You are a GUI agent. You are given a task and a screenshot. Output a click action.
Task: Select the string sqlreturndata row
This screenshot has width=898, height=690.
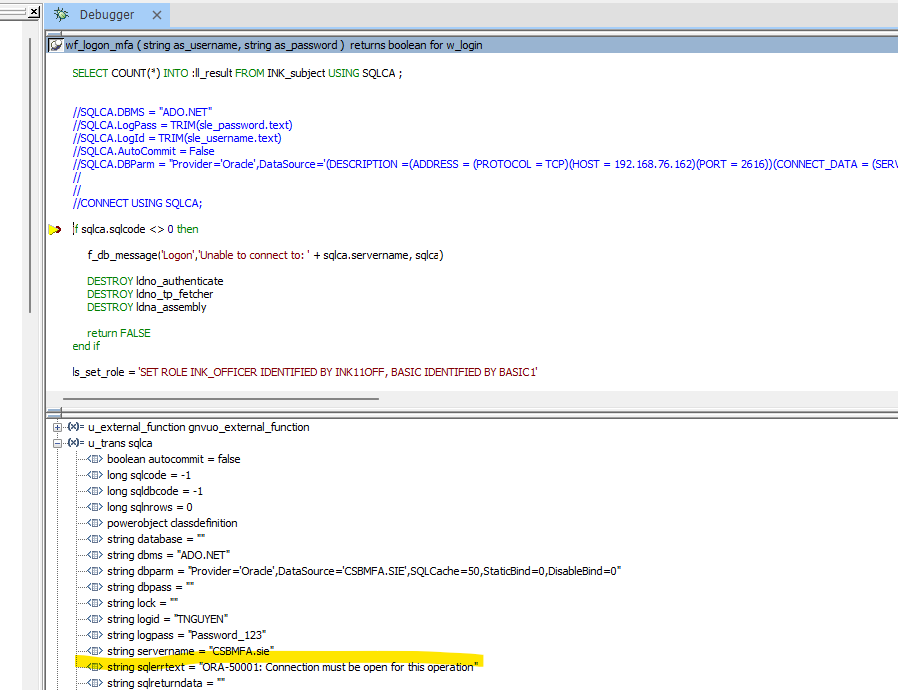pyautogui.click(x=166, y=684)
